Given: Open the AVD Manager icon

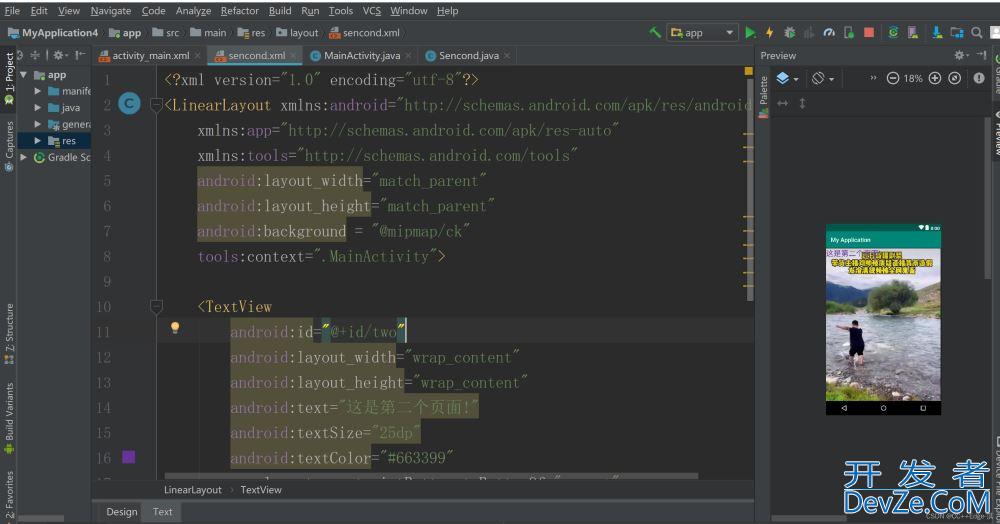Looking at the screenshot, I should coord(913,33).
